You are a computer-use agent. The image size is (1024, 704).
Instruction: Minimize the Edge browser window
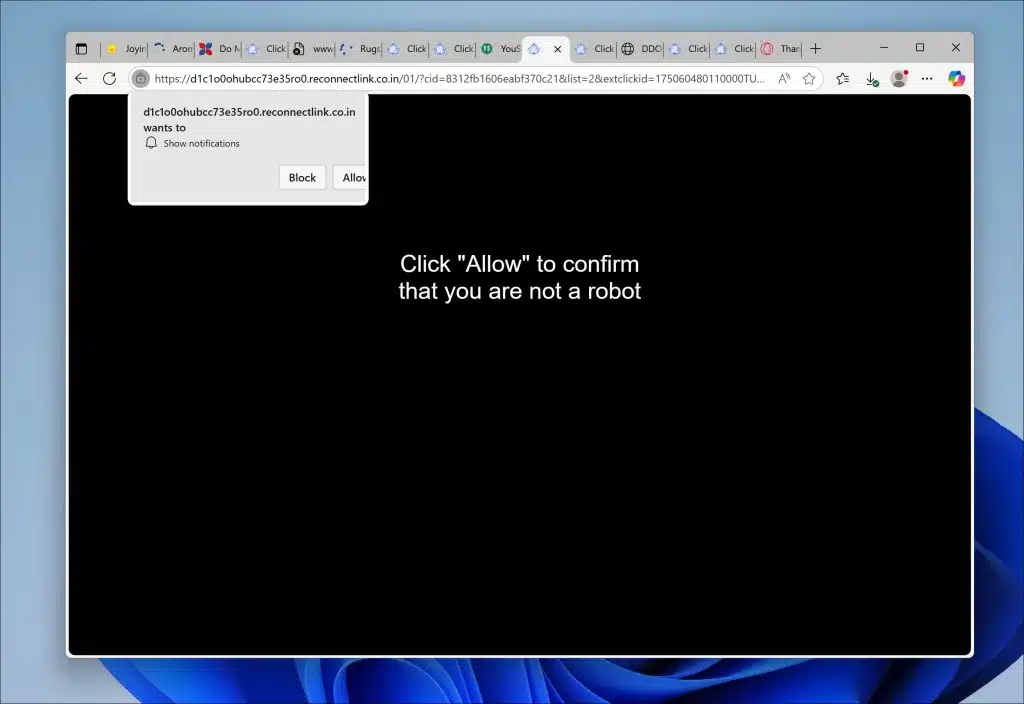click(x=884, y=48)
